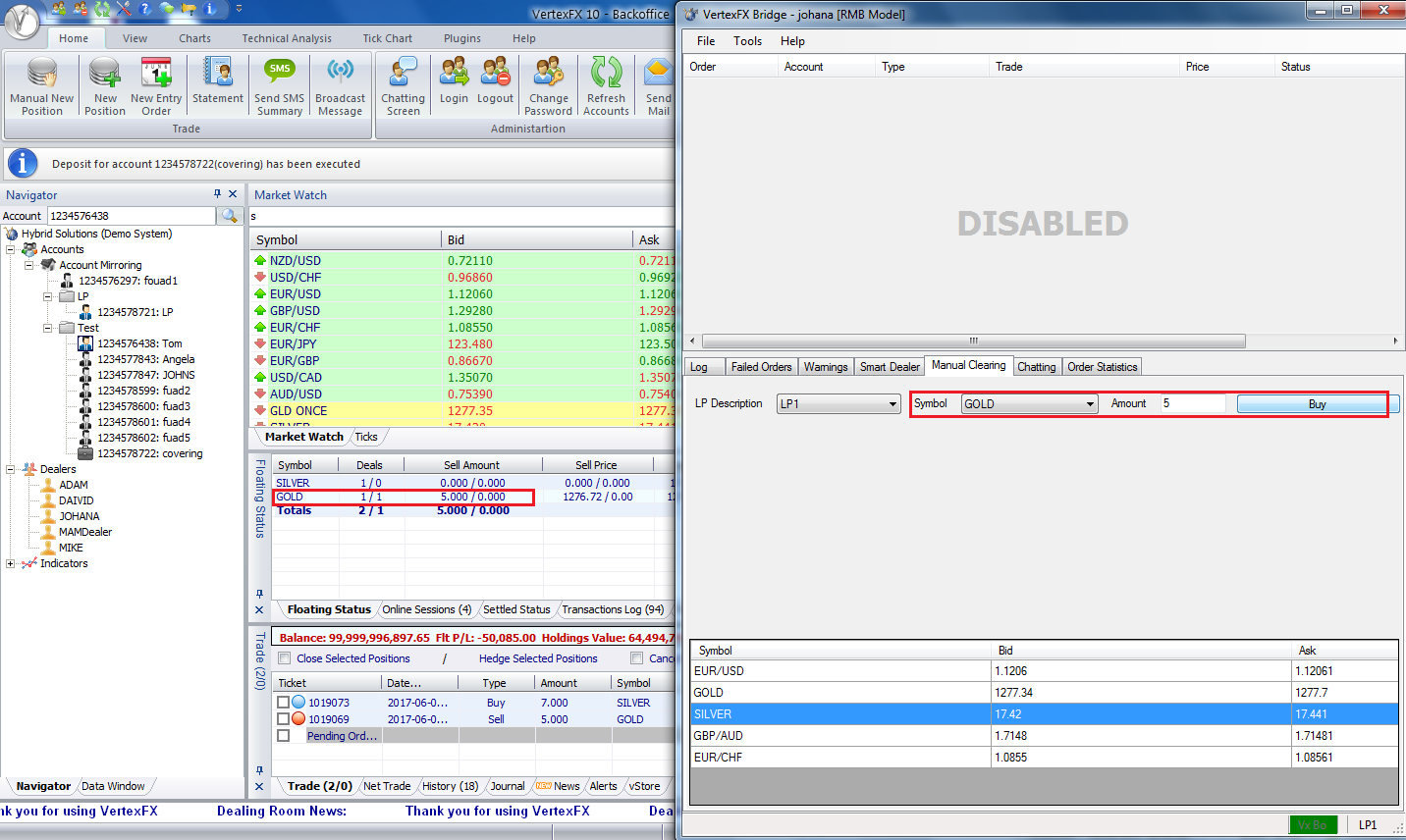
Task: Open the Symbol GOLD dropdown
Action: (1089, 404)
